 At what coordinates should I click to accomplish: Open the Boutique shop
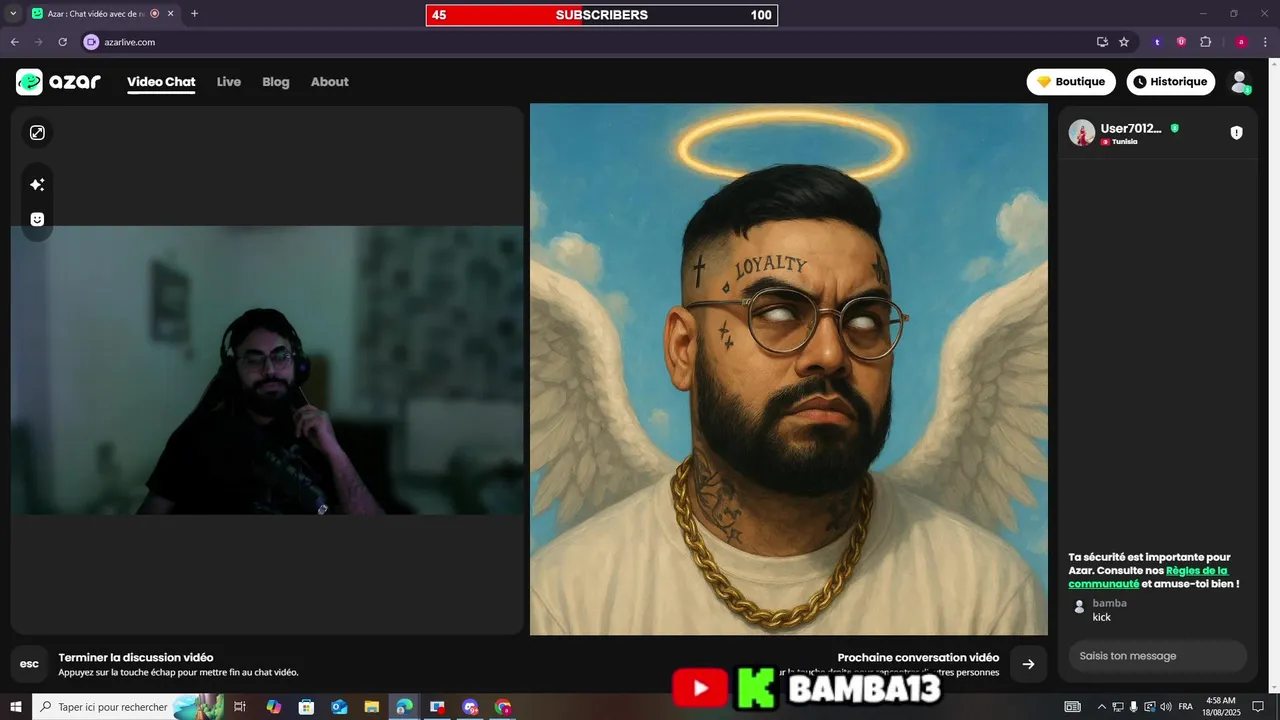pyautogui.click(x=1071, y=82)
